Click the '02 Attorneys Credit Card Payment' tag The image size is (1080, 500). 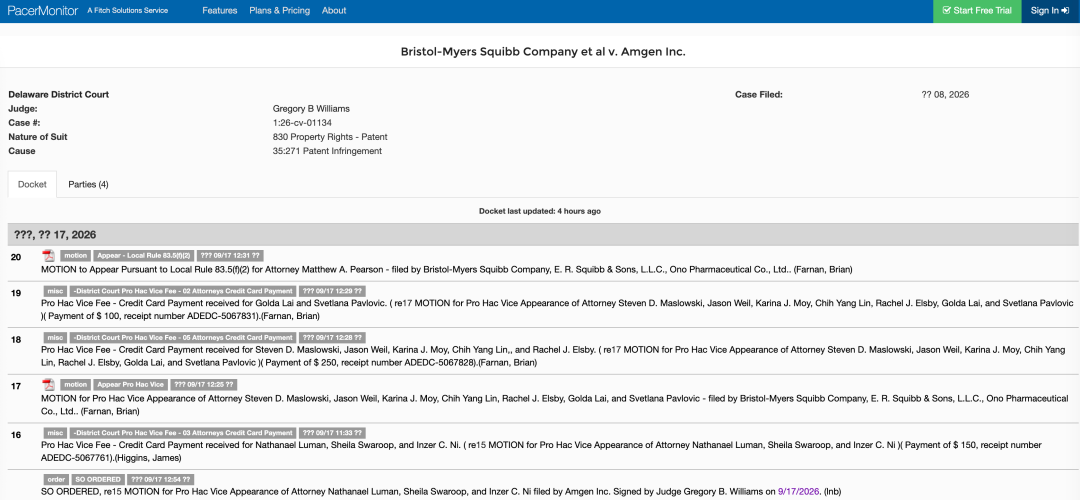click(x=183, y=291)
